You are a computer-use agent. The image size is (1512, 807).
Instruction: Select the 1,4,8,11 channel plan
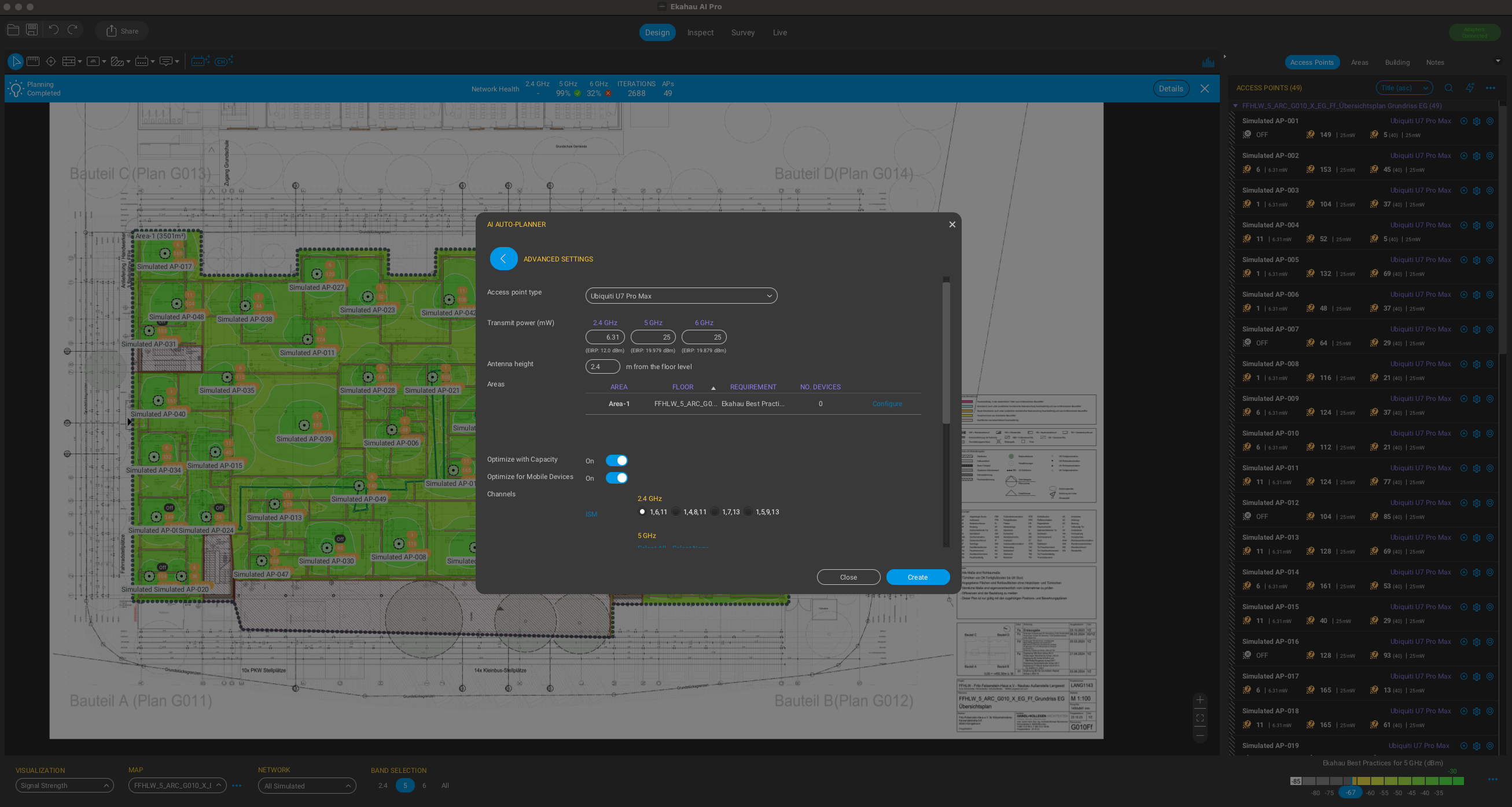pyautogui.click(x=676, y=512)
